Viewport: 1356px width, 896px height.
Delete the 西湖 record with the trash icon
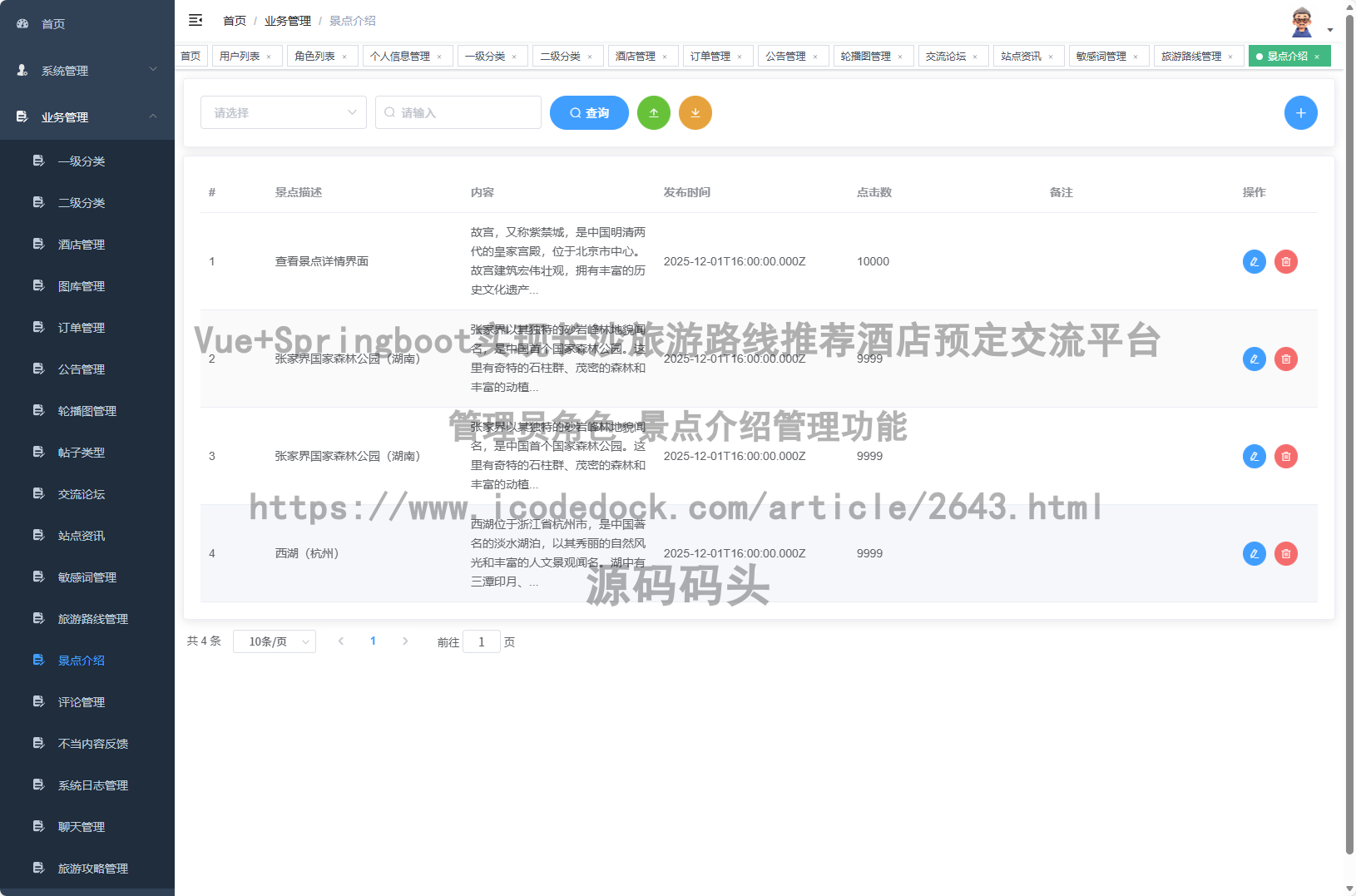point(1285,553)
